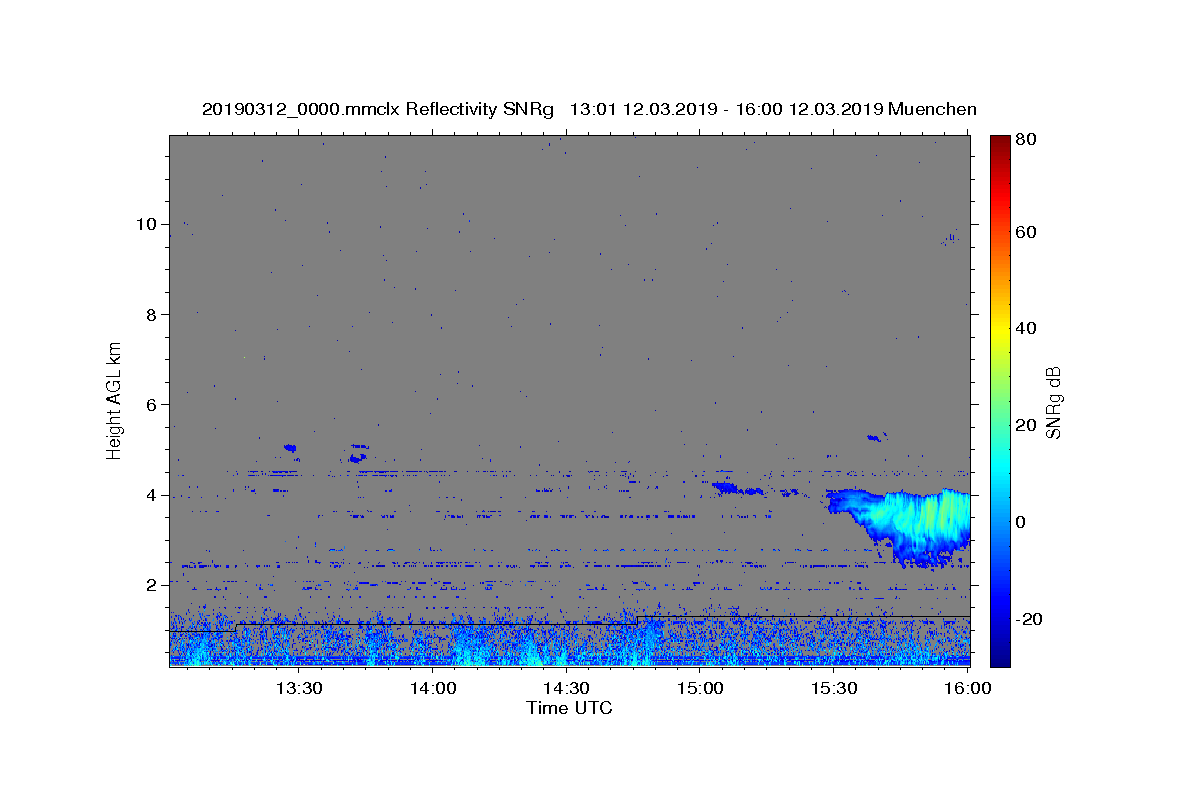
Task: Click the height tick label 4
Action: (150, 495)
